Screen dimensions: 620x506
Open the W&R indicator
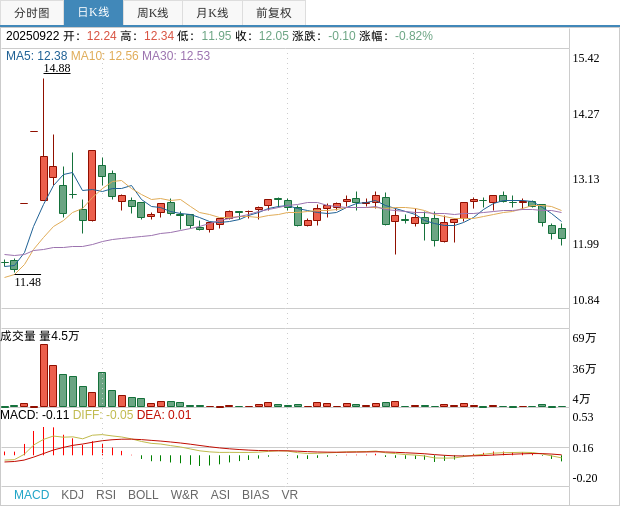pyautogui.click(x=184, y=495)
